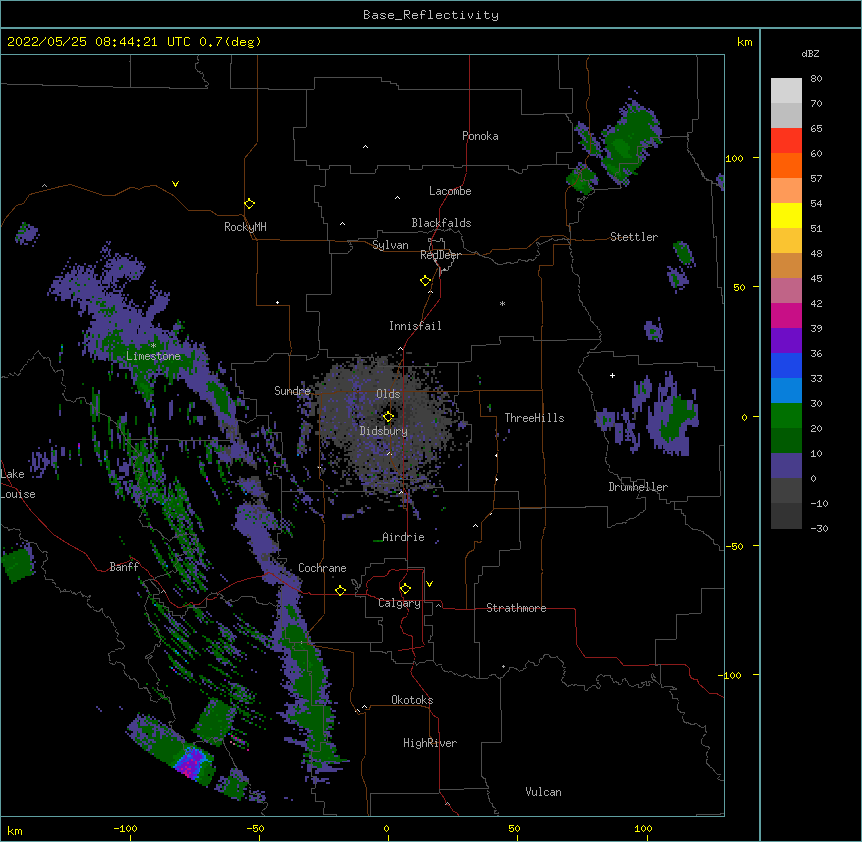Select the 39 dBZ purple legend swatch
This screenshot has width=862, height=842.
pos(786,341)
